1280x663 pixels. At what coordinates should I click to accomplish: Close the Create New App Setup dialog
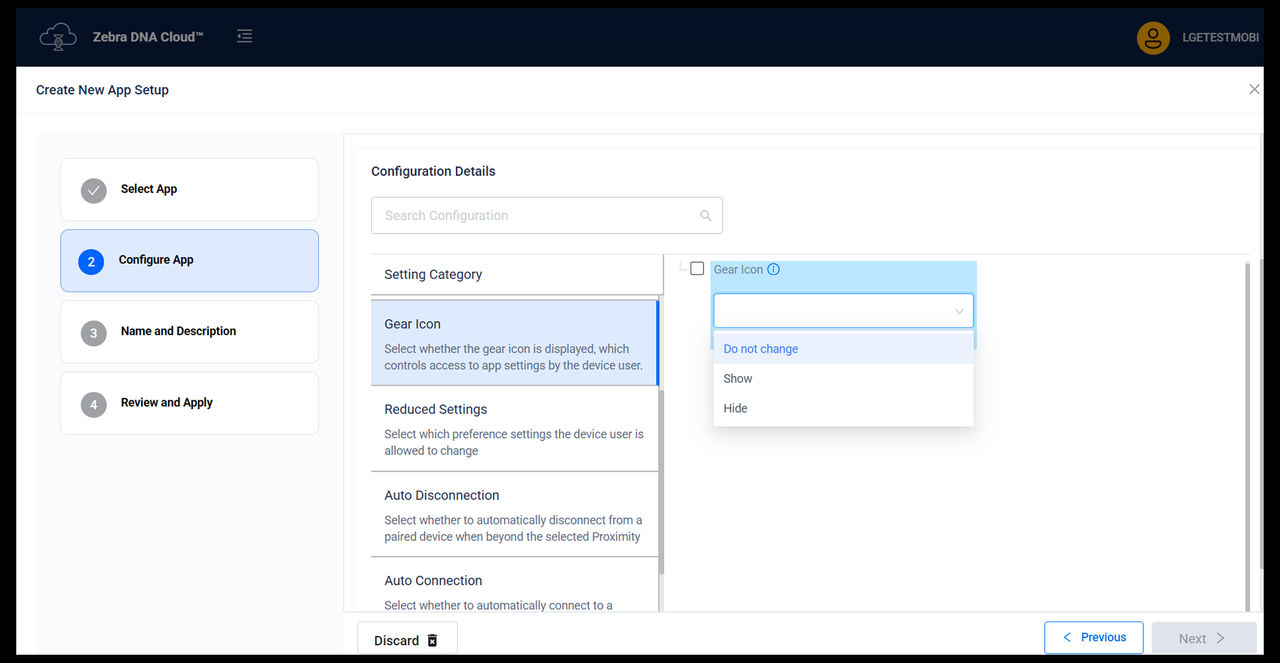point(1254,89)
